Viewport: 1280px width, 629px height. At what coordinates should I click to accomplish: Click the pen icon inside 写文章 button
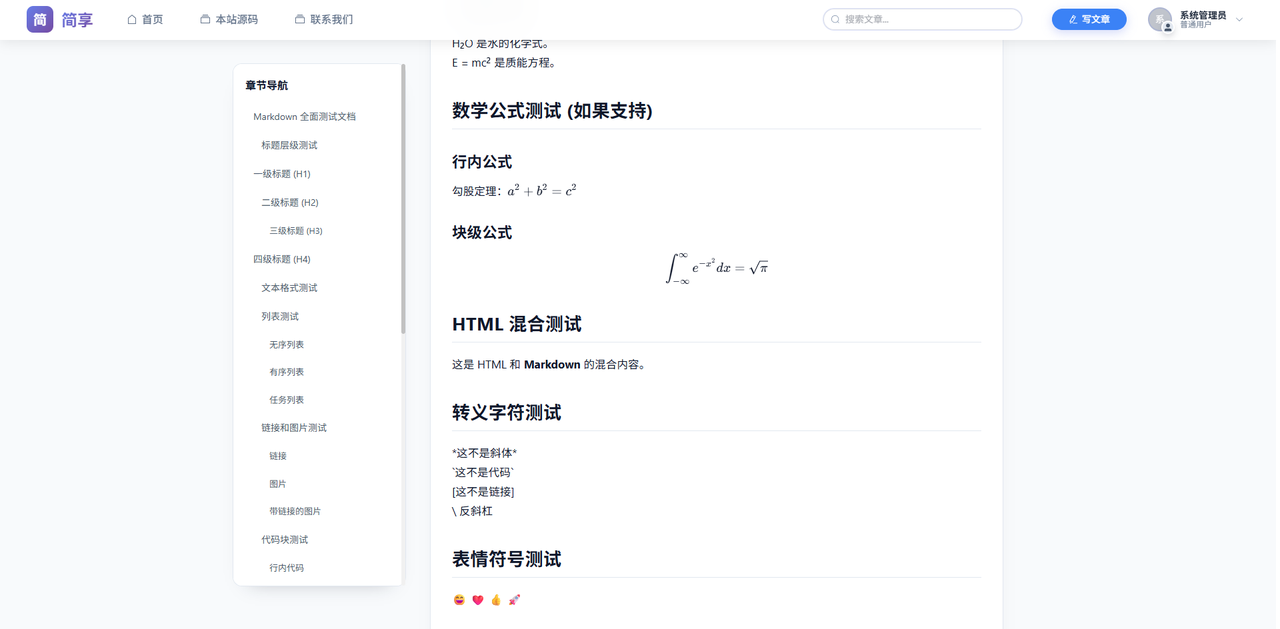pos(1073,19)
